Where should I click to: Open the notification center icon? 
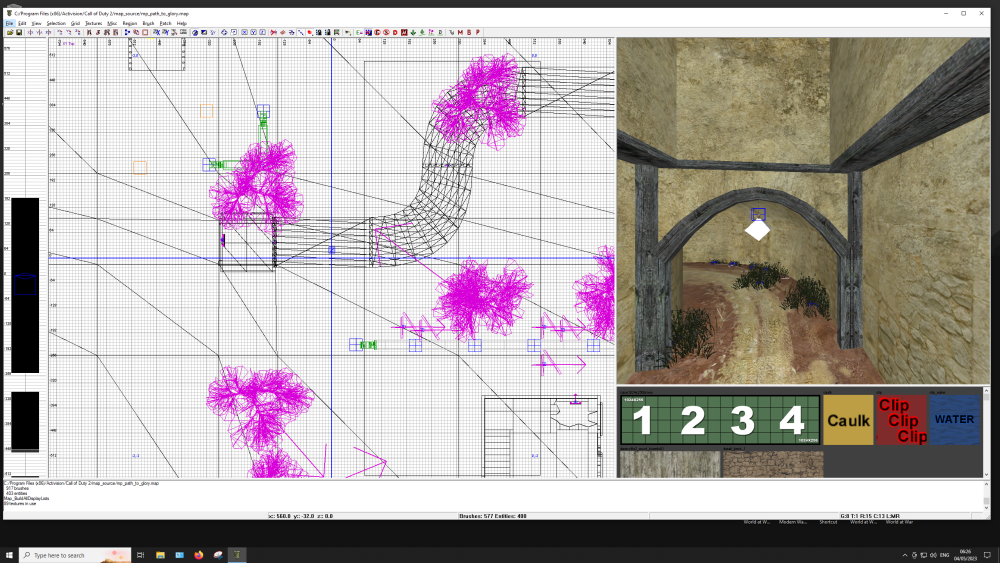click(987, 555)
